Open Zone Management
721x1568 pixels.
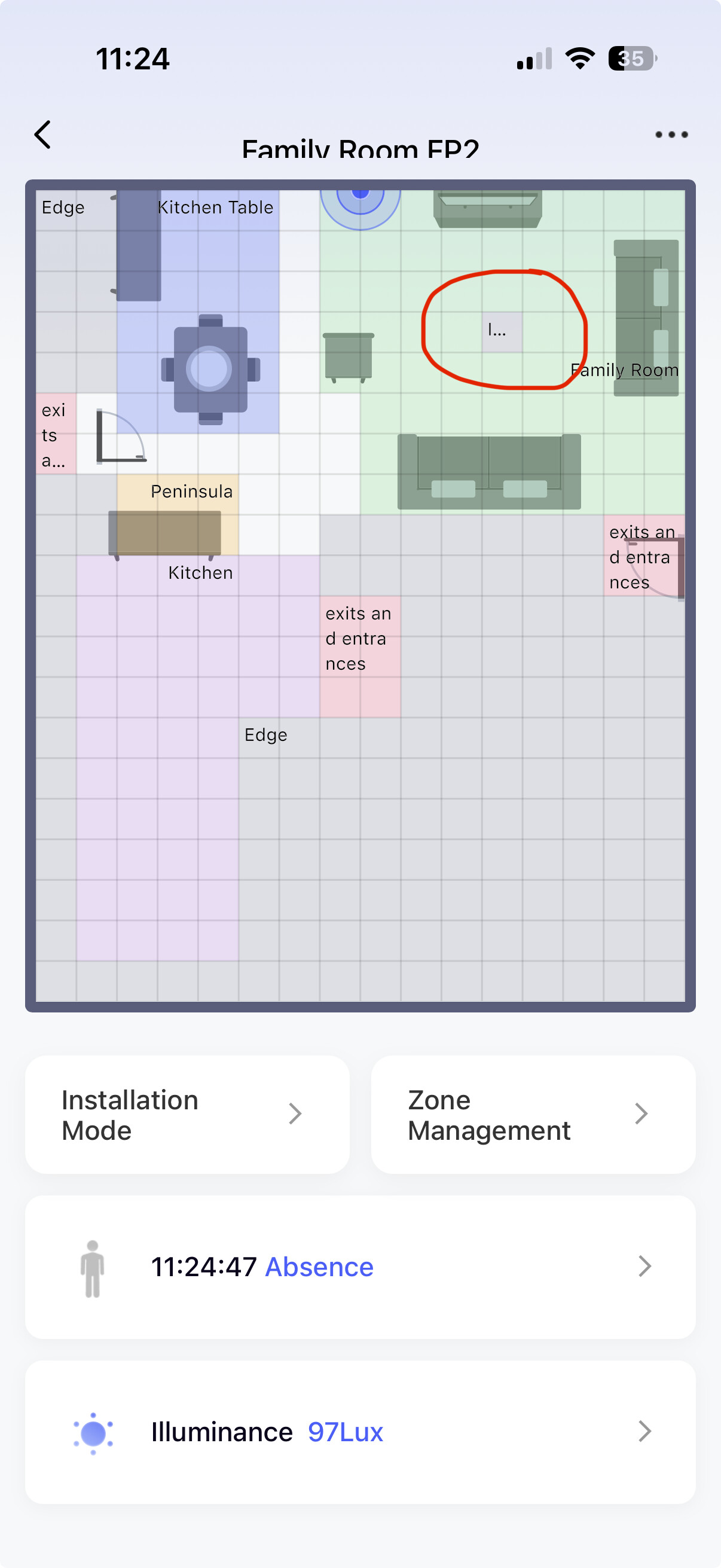click(x=533, y=1115)
